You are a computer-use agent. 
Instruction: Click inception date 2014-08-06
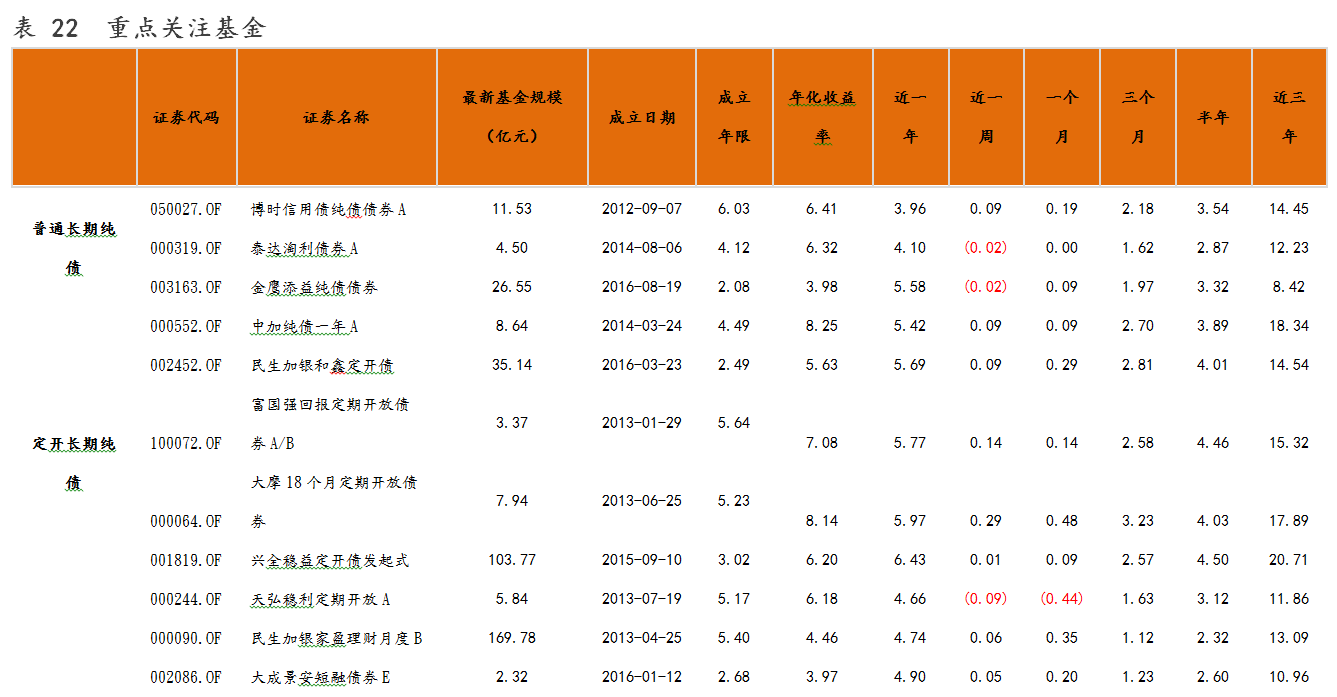click(x=642, y=248)
